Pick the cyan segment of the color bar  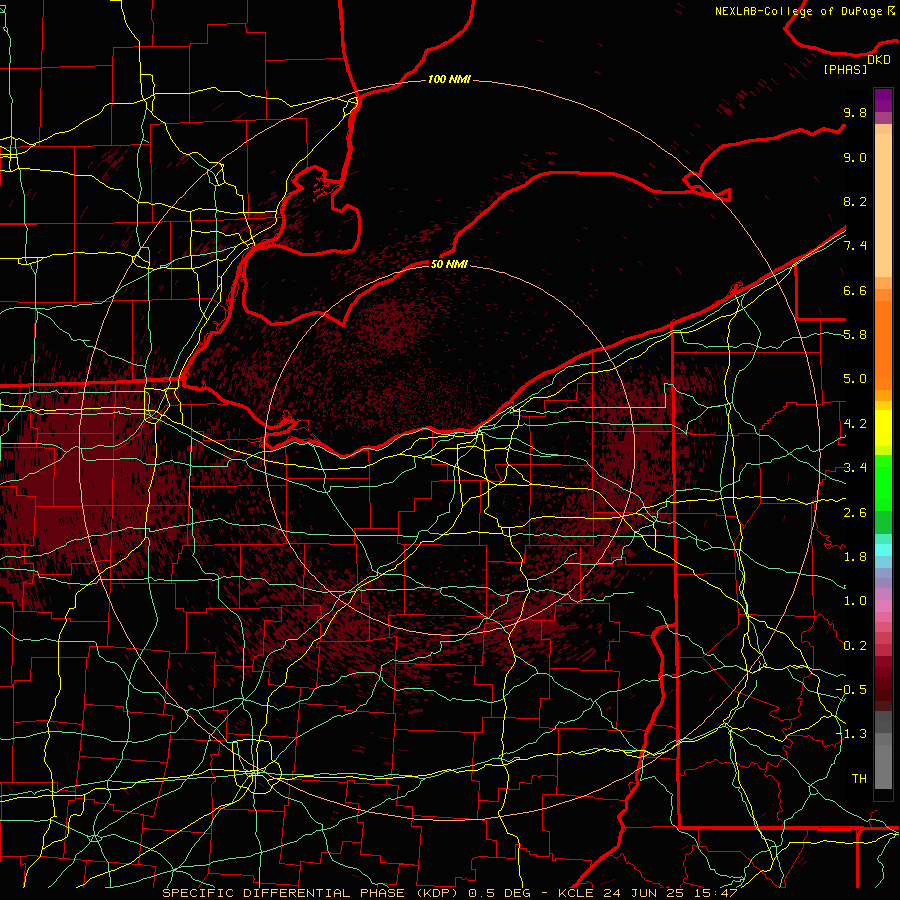[x=883, y=550]
